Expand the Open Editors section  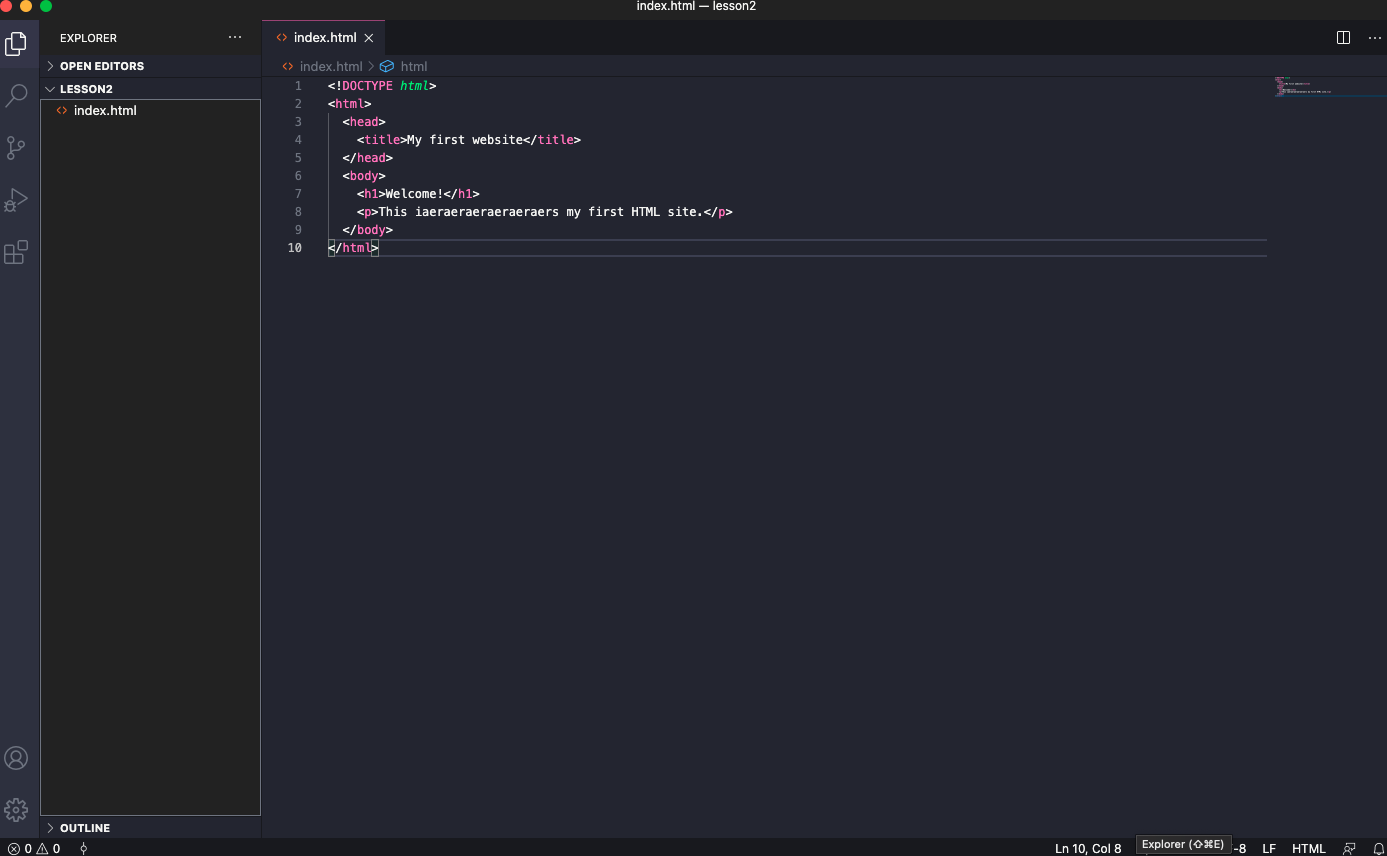click(x=101, y=66)
